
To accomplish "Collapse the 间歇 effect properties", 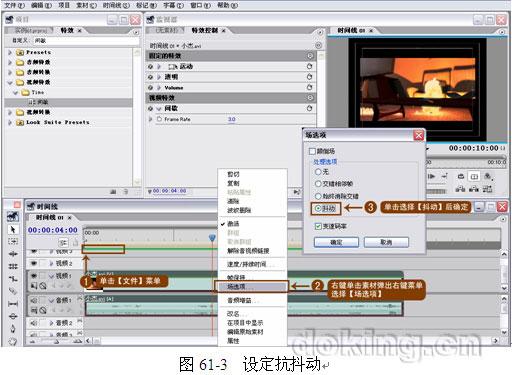I will 159,108.
